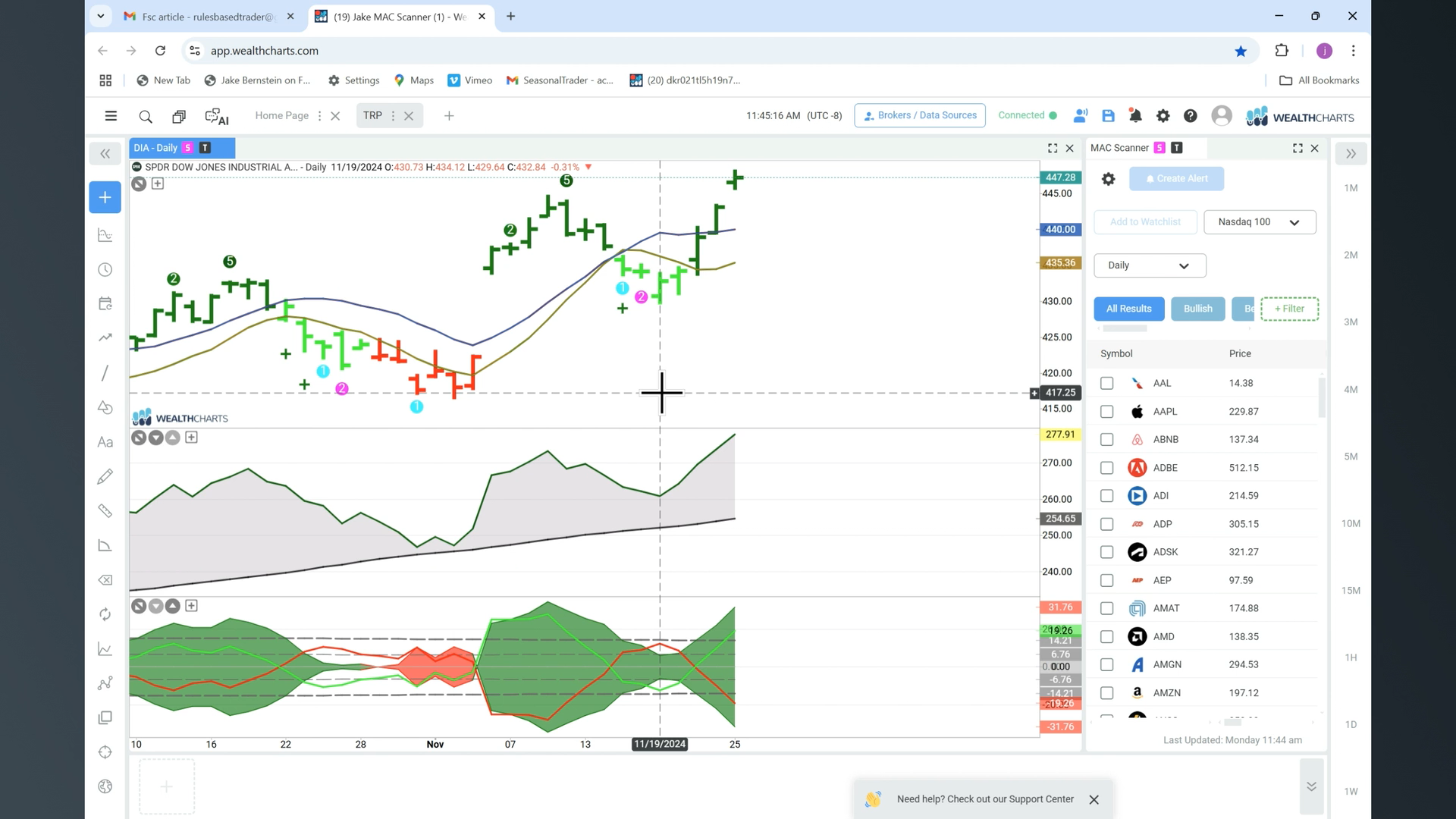Viewport: 1456px width, 819px height.
Task: Open All Bookmarks folder
Action: click(x=1319, y=80)
